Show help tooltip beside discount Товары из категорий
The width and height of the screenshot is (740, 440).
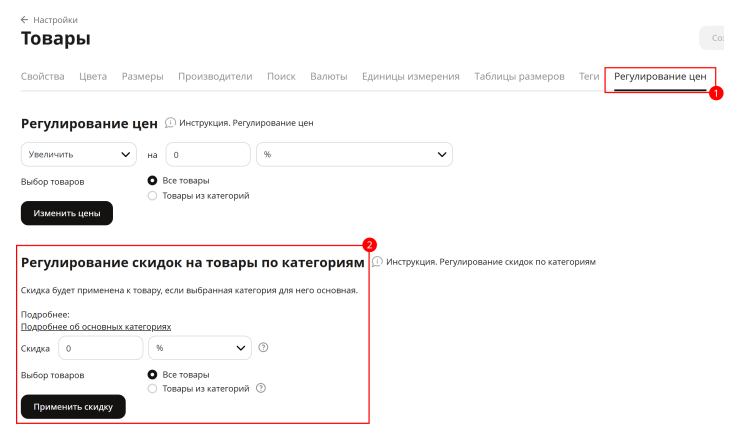click(x=261, y=388)
